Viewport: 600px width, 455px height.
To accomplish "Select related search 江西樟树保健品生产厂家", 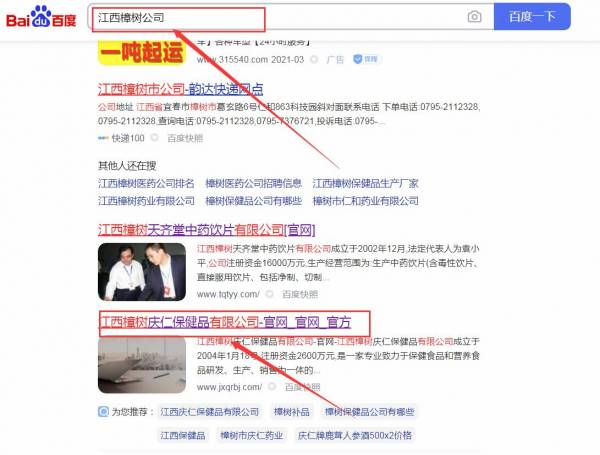I will pyautogui.click(x=365, y=183).
